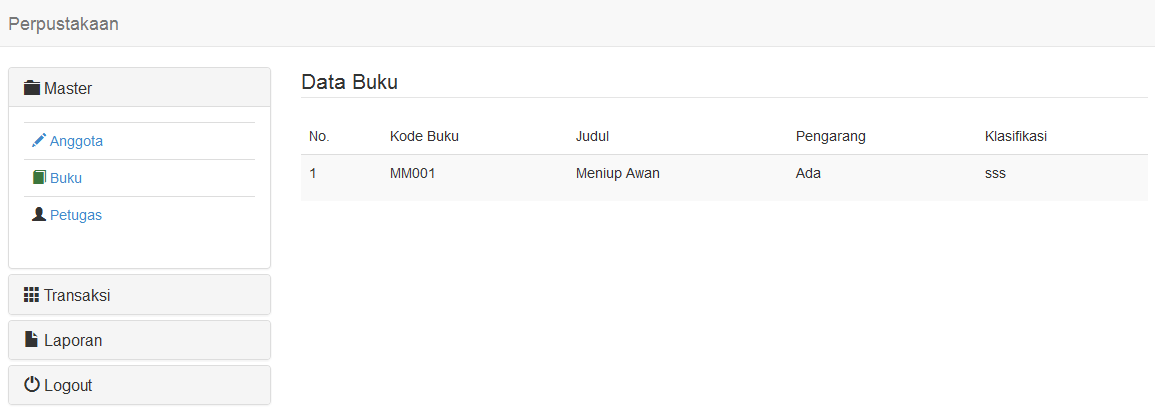Image resolution: width=1155 pixels, height=417 pixels.
Task: Click the folder icon beside Master
Action: coord(32,88)
